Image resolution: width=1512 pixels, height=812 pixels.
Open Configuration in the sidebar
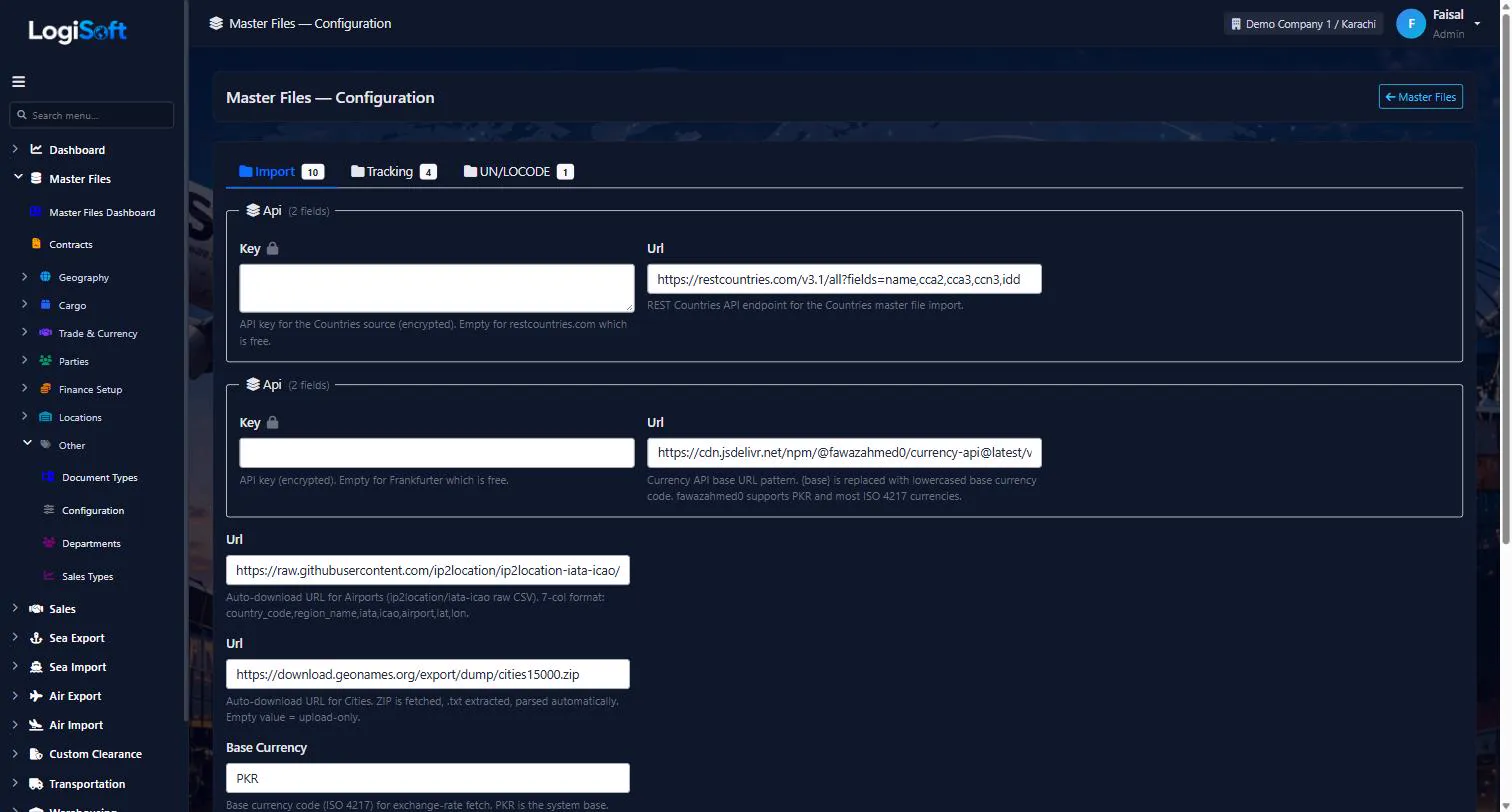93,510
